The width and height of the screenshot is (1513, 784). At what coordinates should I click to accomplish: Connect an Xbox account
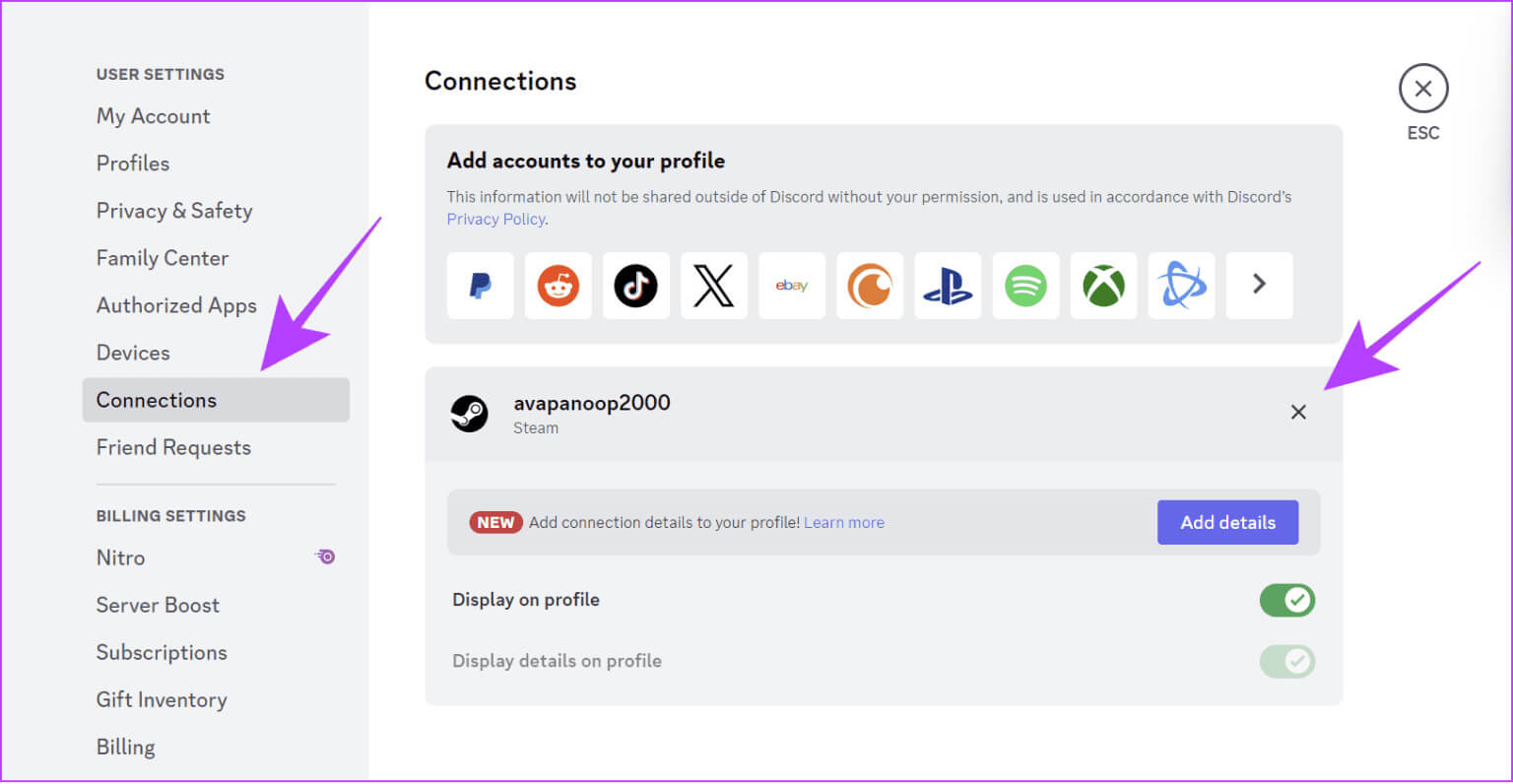(x=1103, y=286)
